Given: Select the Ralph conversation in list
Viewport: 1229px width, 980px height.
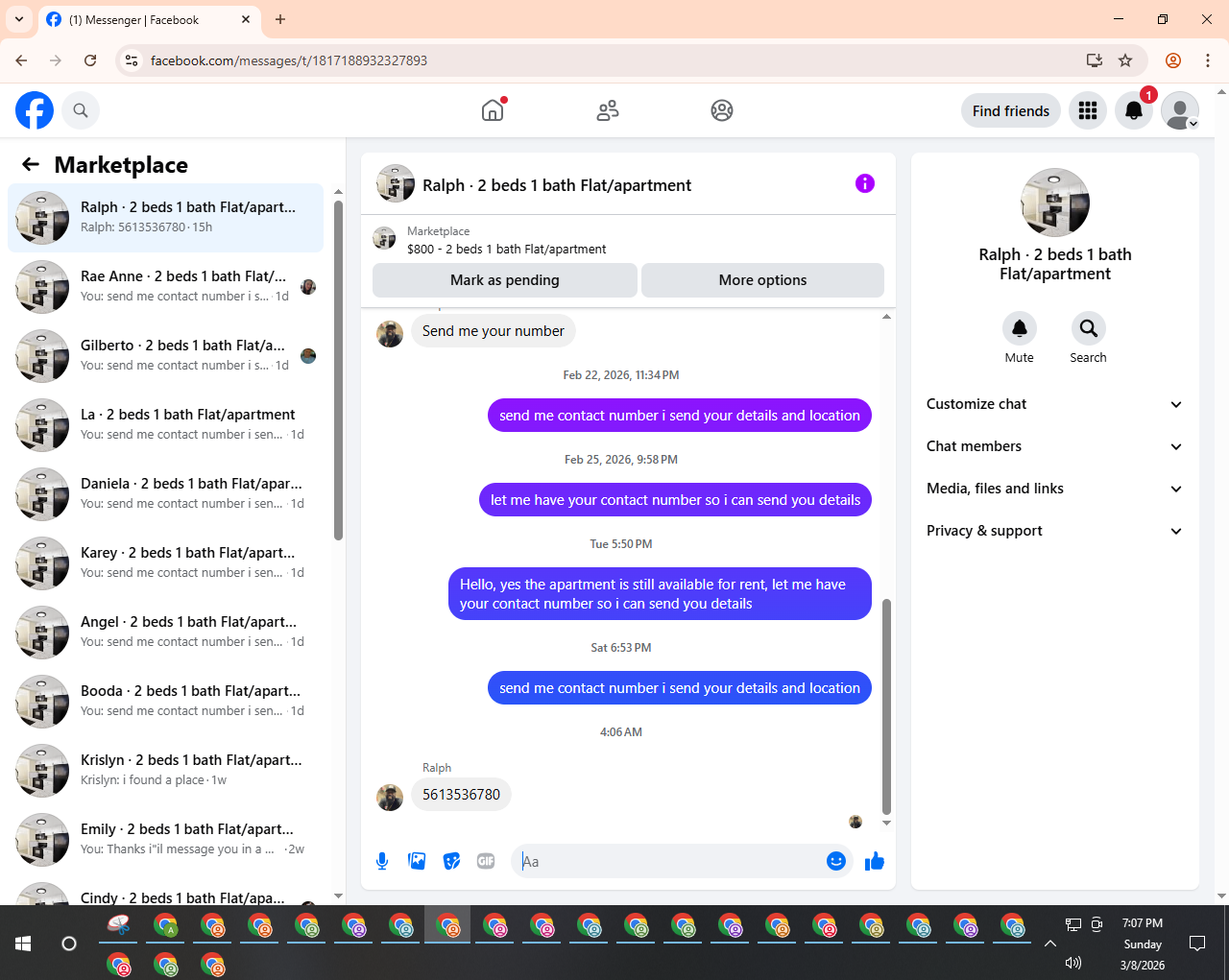Looking at the screenshot, I should click(x=166, y=218).
